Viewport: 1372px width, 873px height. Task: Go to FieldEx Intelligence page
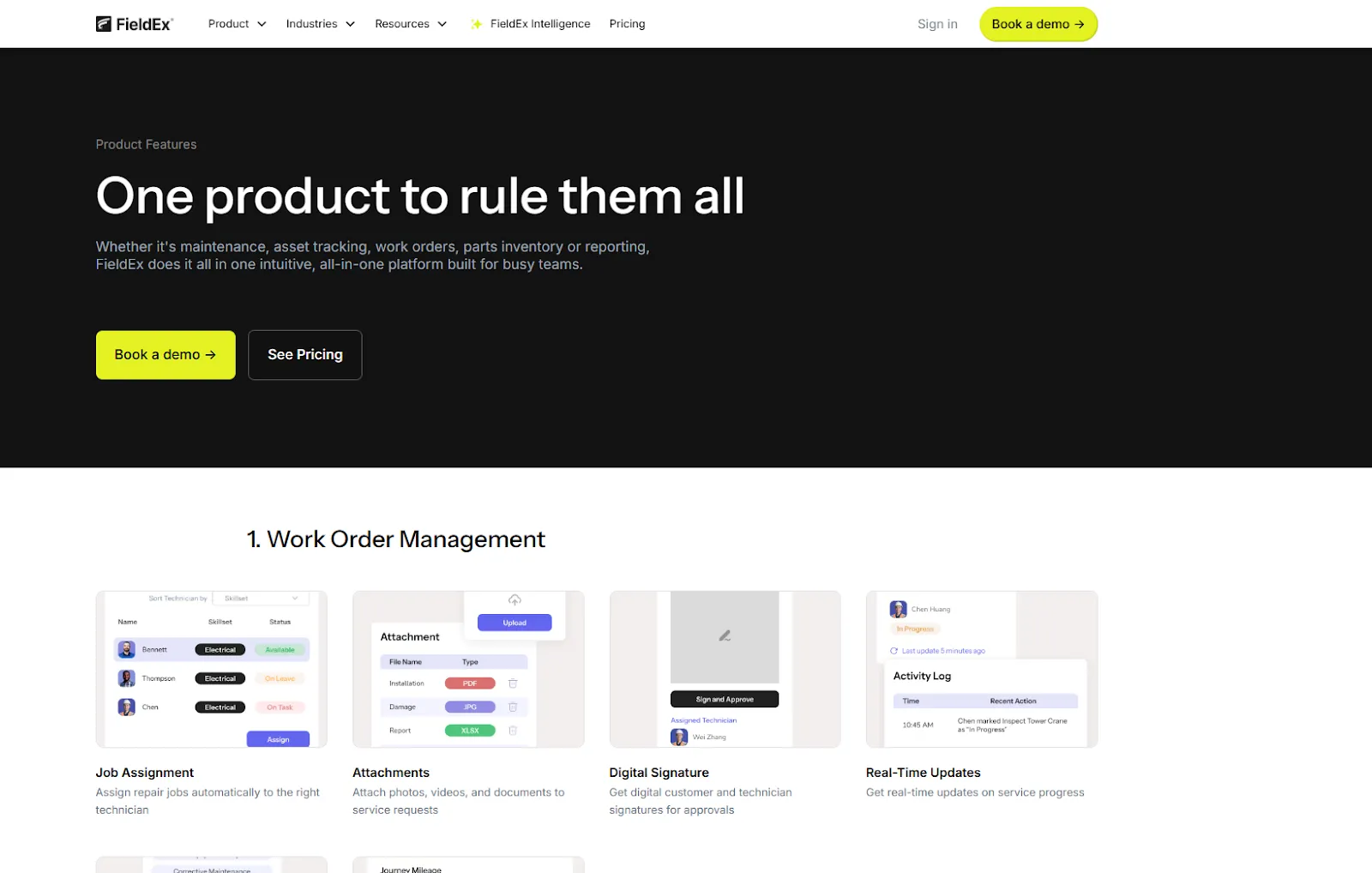[540, 24]
